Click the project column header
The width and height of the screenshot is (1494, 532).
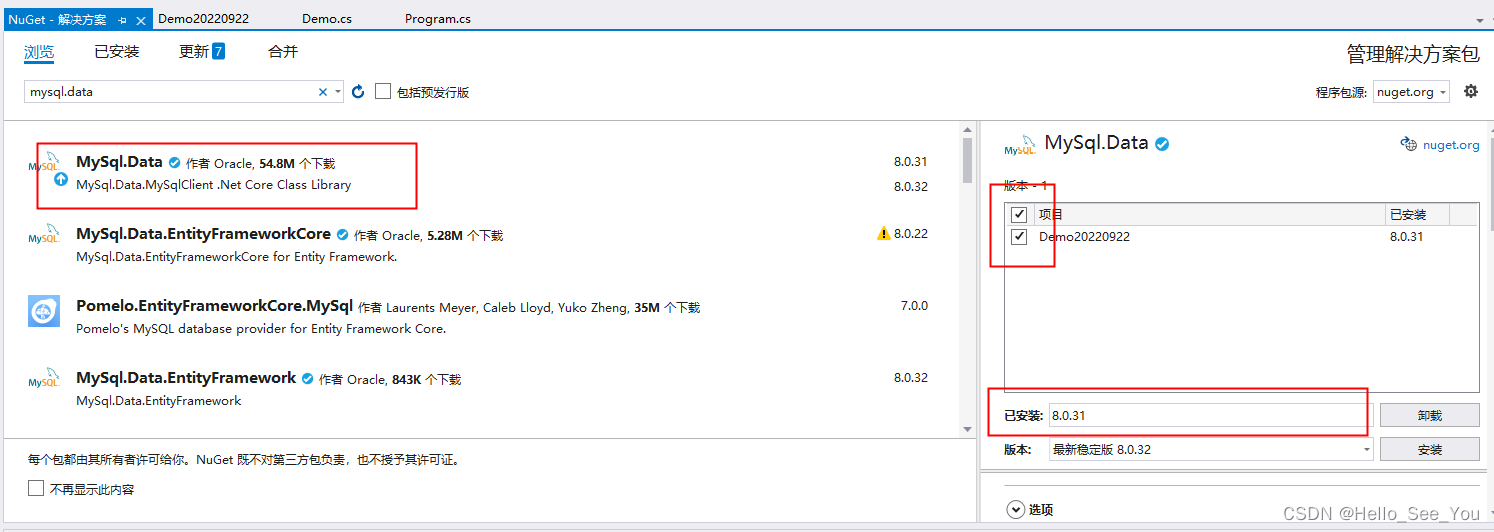click(1209, 214)
